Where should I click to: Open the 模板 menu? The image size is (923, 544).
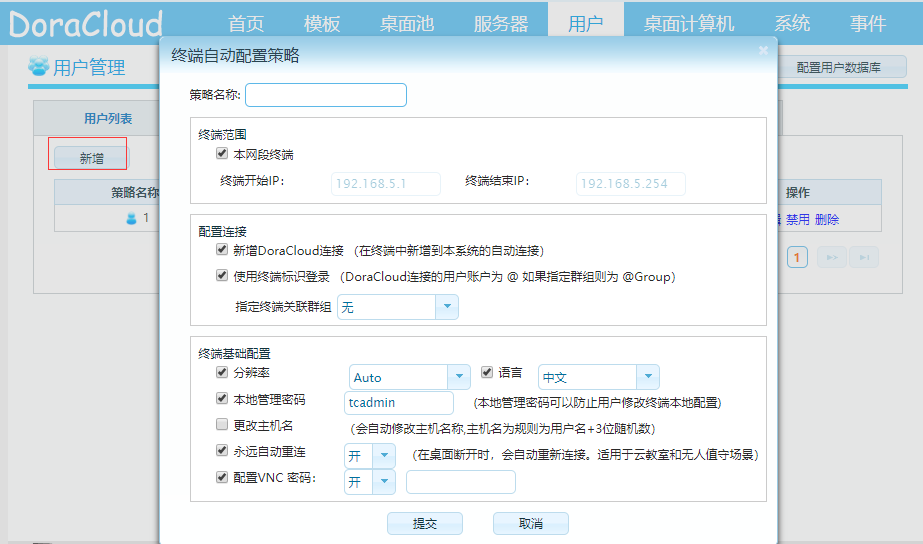tap(322, 24)
